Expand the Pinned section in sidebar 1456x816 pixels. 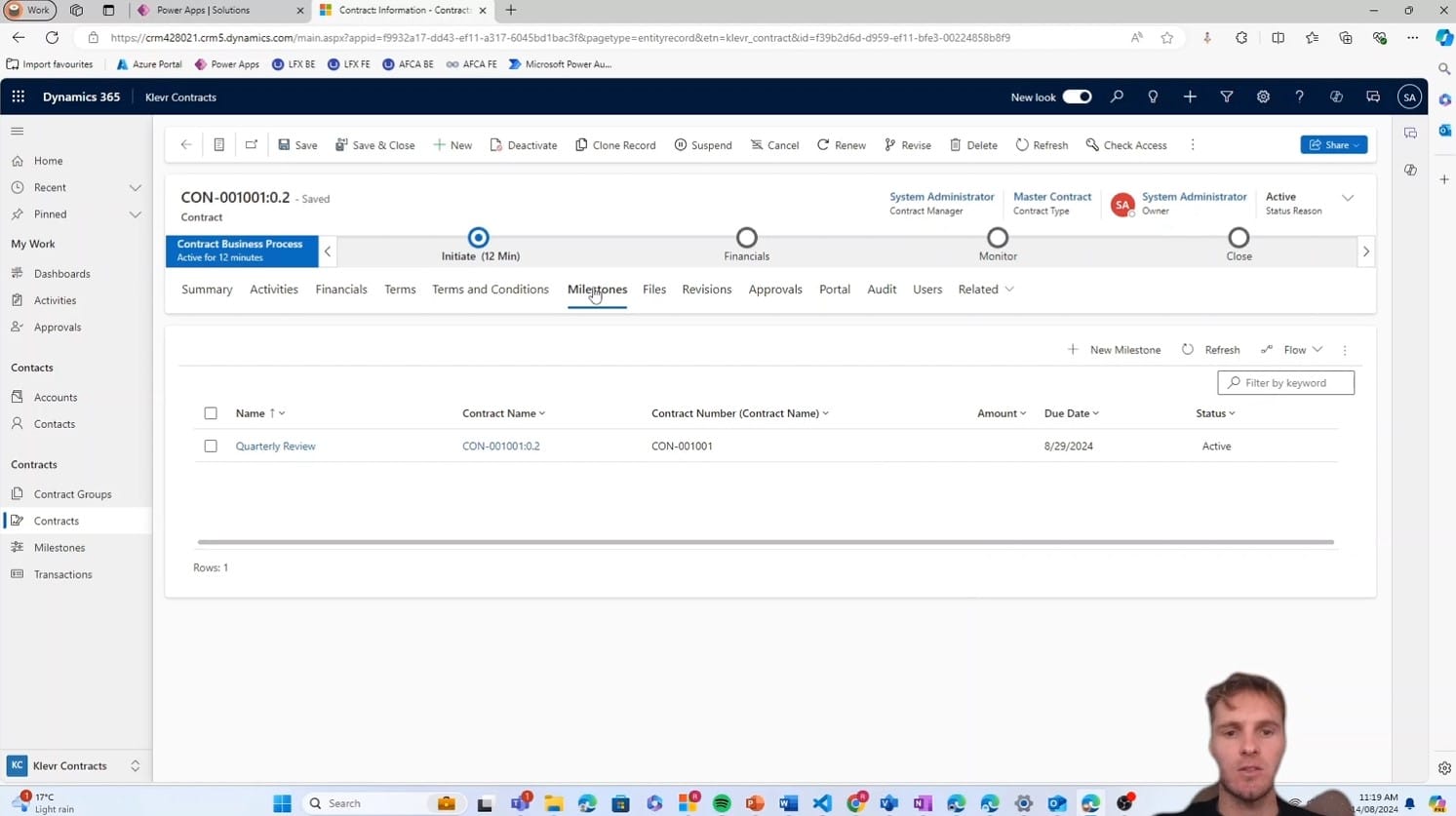click(x=136, y=214)
